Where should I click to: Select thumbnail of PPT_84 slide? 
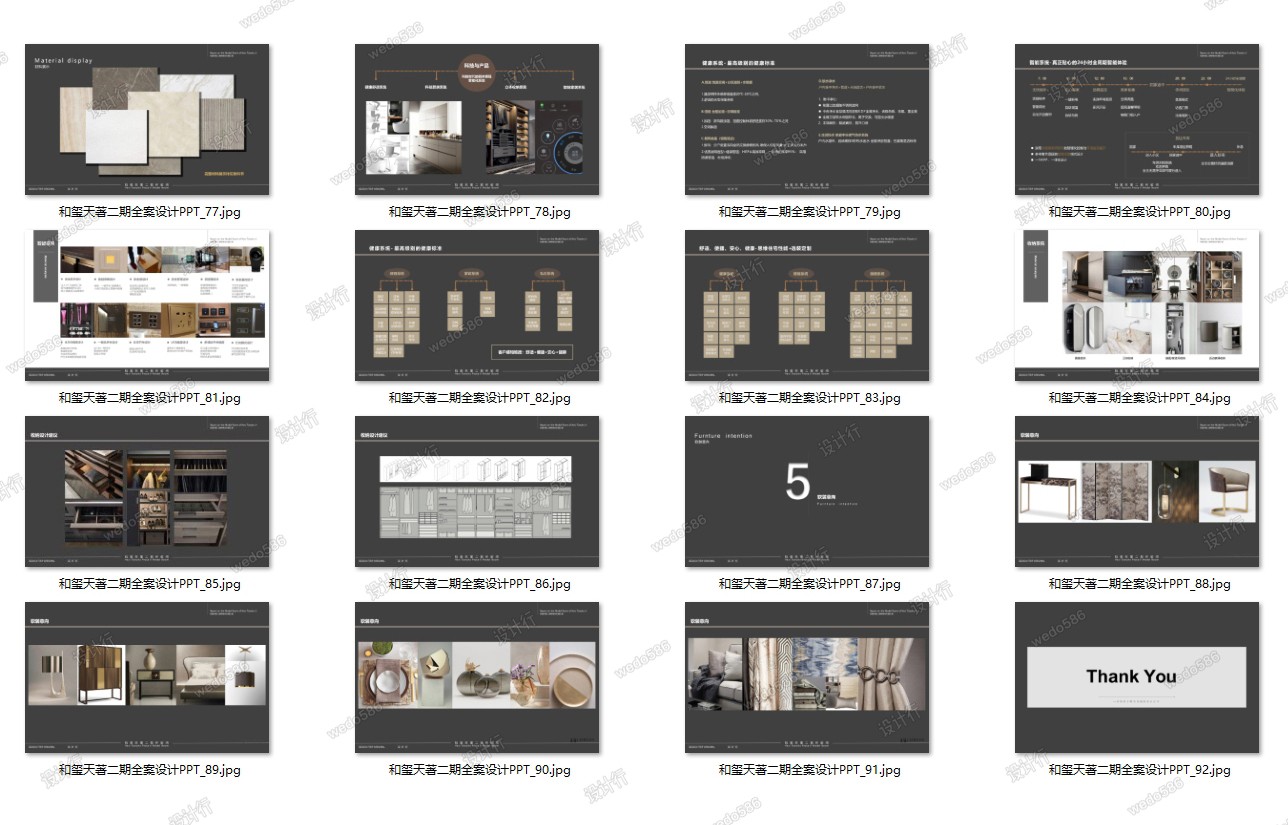(1137, 305)
